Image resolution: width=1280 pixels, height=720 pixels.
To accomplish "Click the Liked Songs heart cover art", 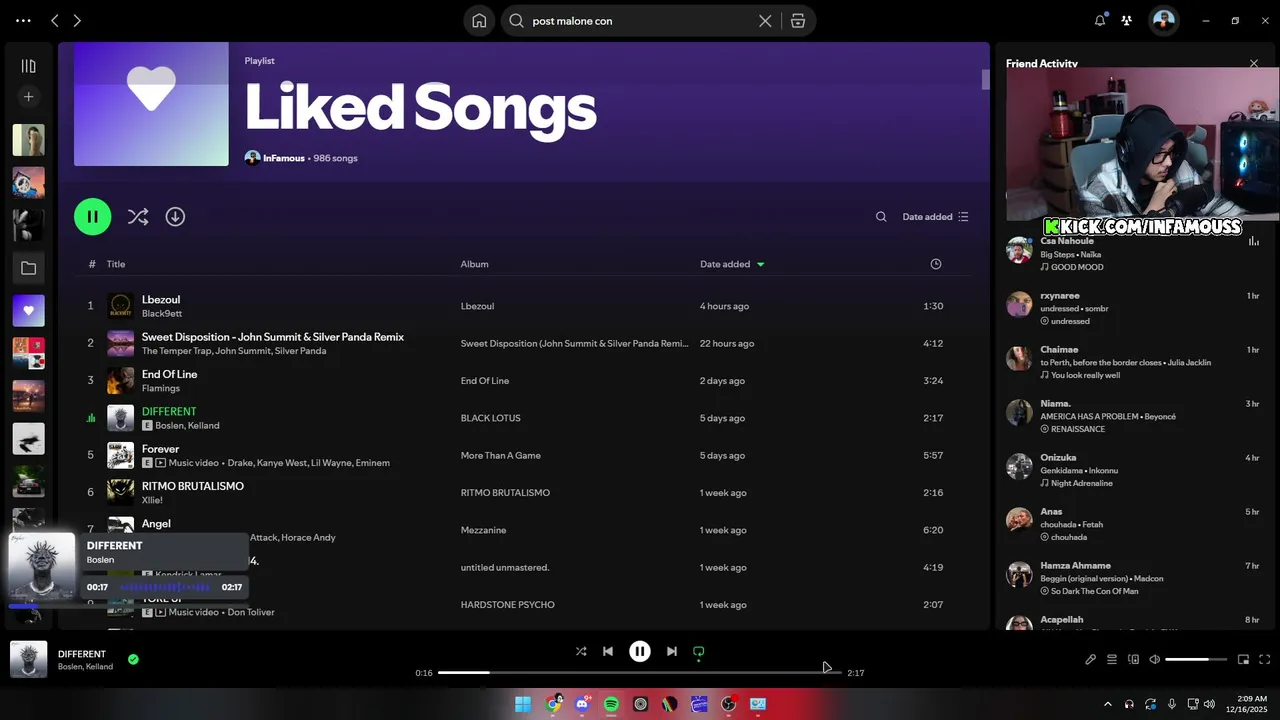I will 151,104.
